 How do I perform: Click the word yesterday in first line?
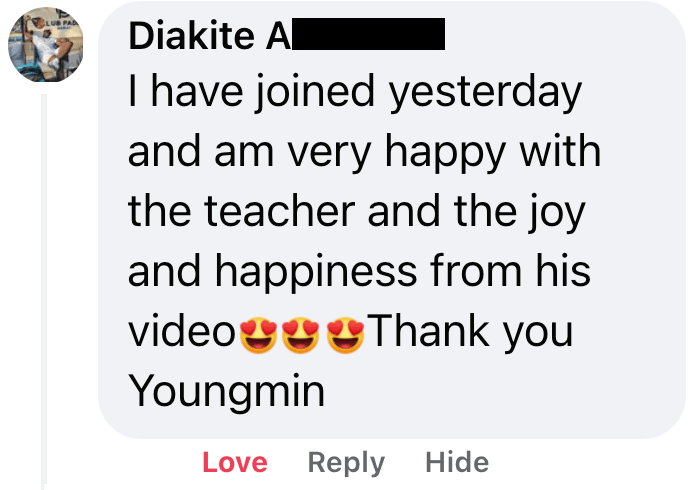pos(485,93)
